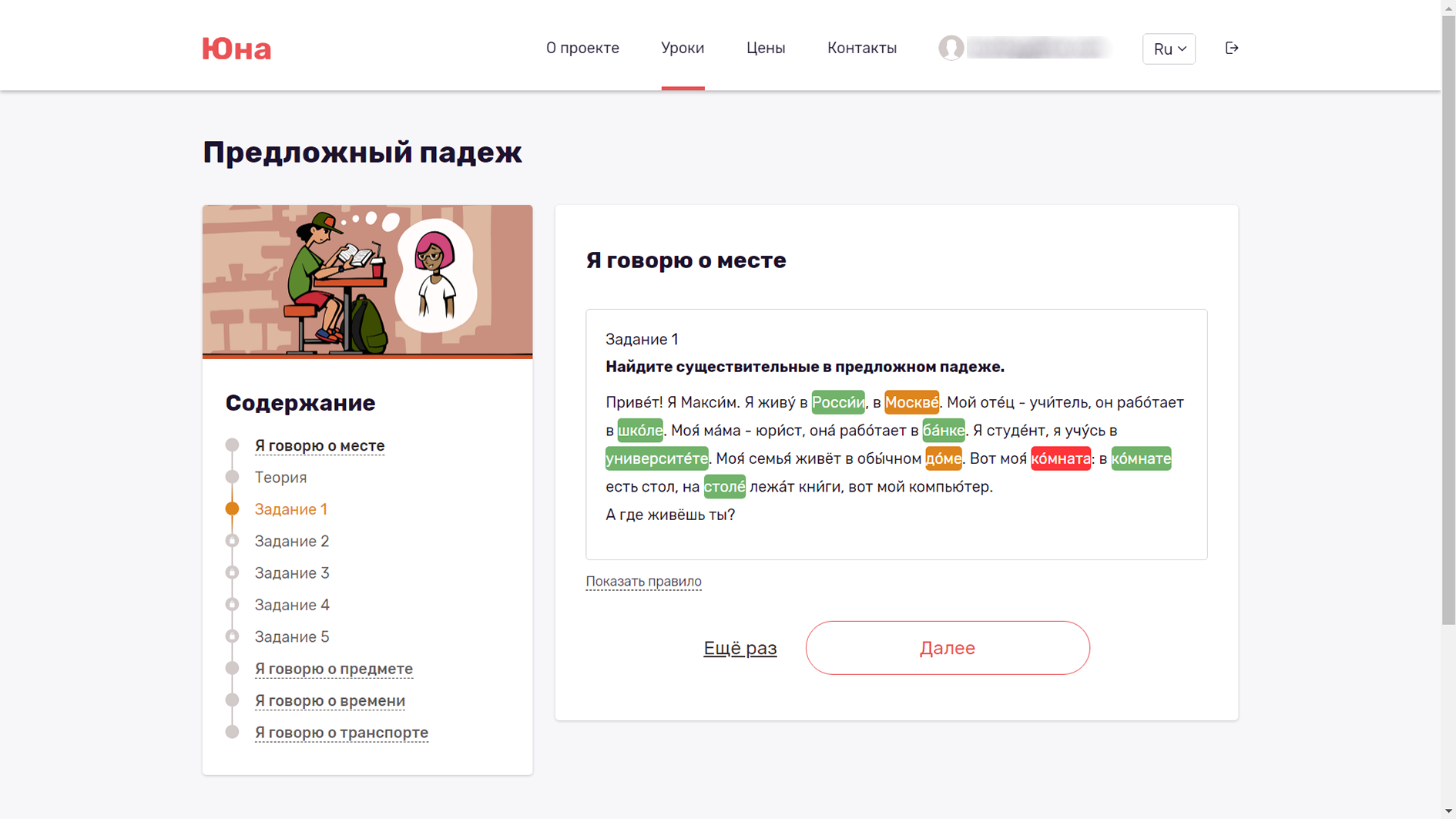Image resolution: width=1456 pixels, height=819 pixels.
Task: Toggle the highlighted word университе́те
Action: [656, 458]
